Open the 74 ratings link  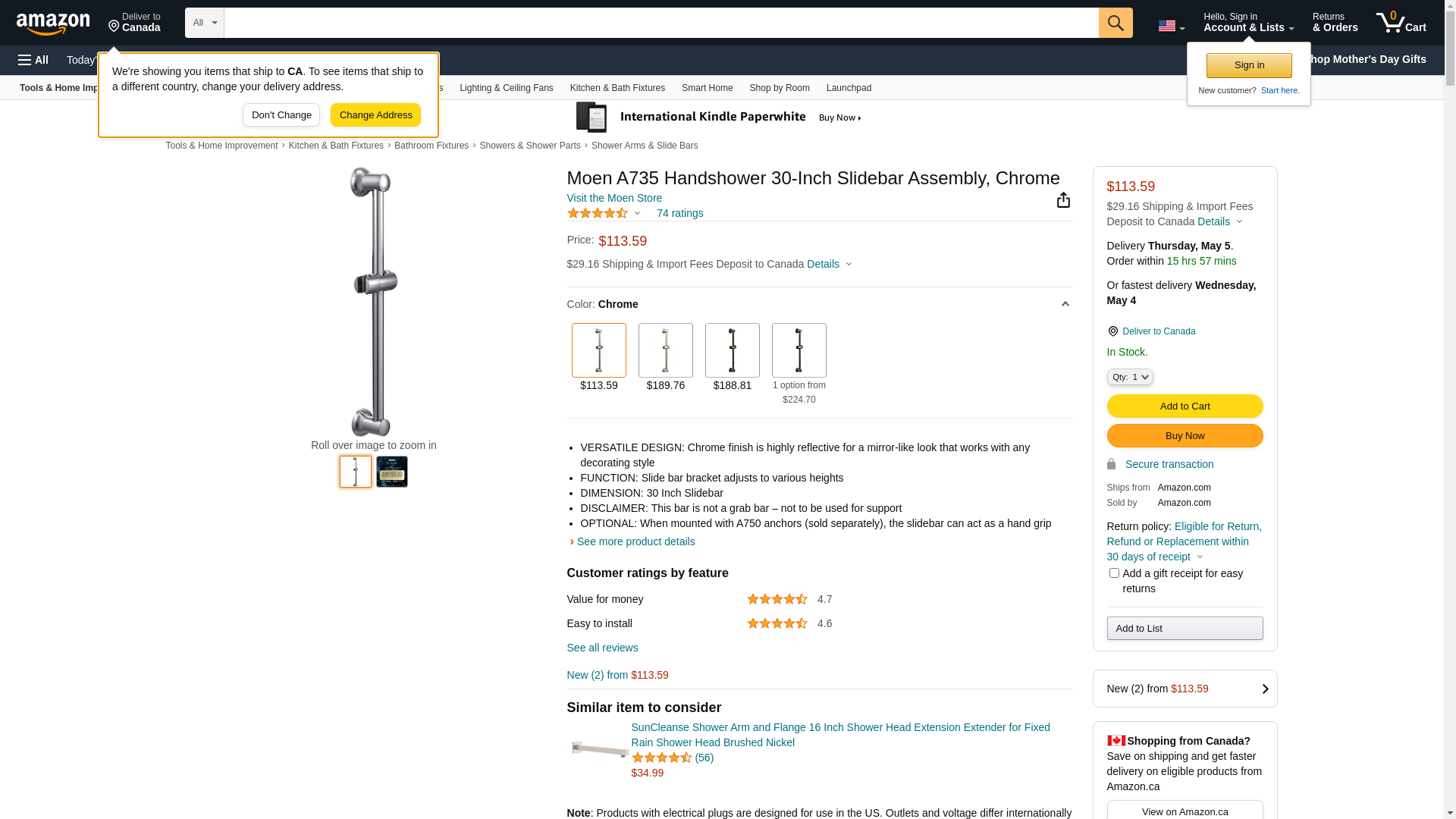tap(679, 214)
